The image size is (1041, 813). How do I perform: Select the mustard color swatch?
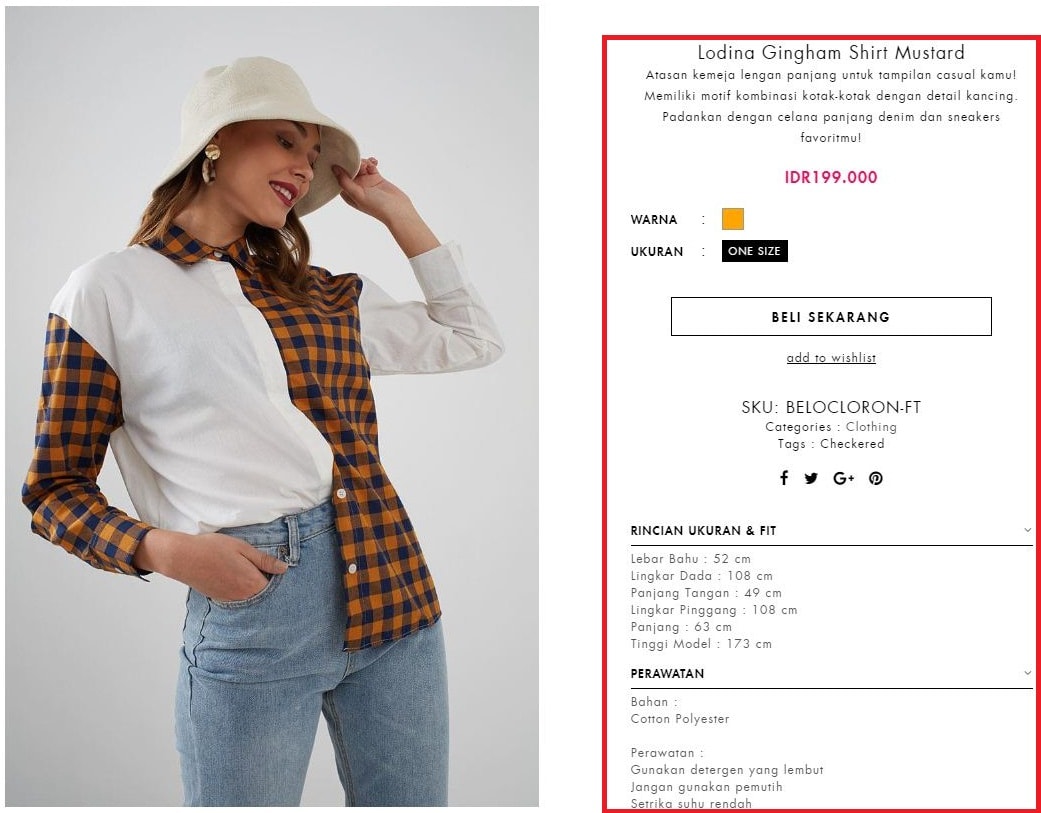[733, 219]
